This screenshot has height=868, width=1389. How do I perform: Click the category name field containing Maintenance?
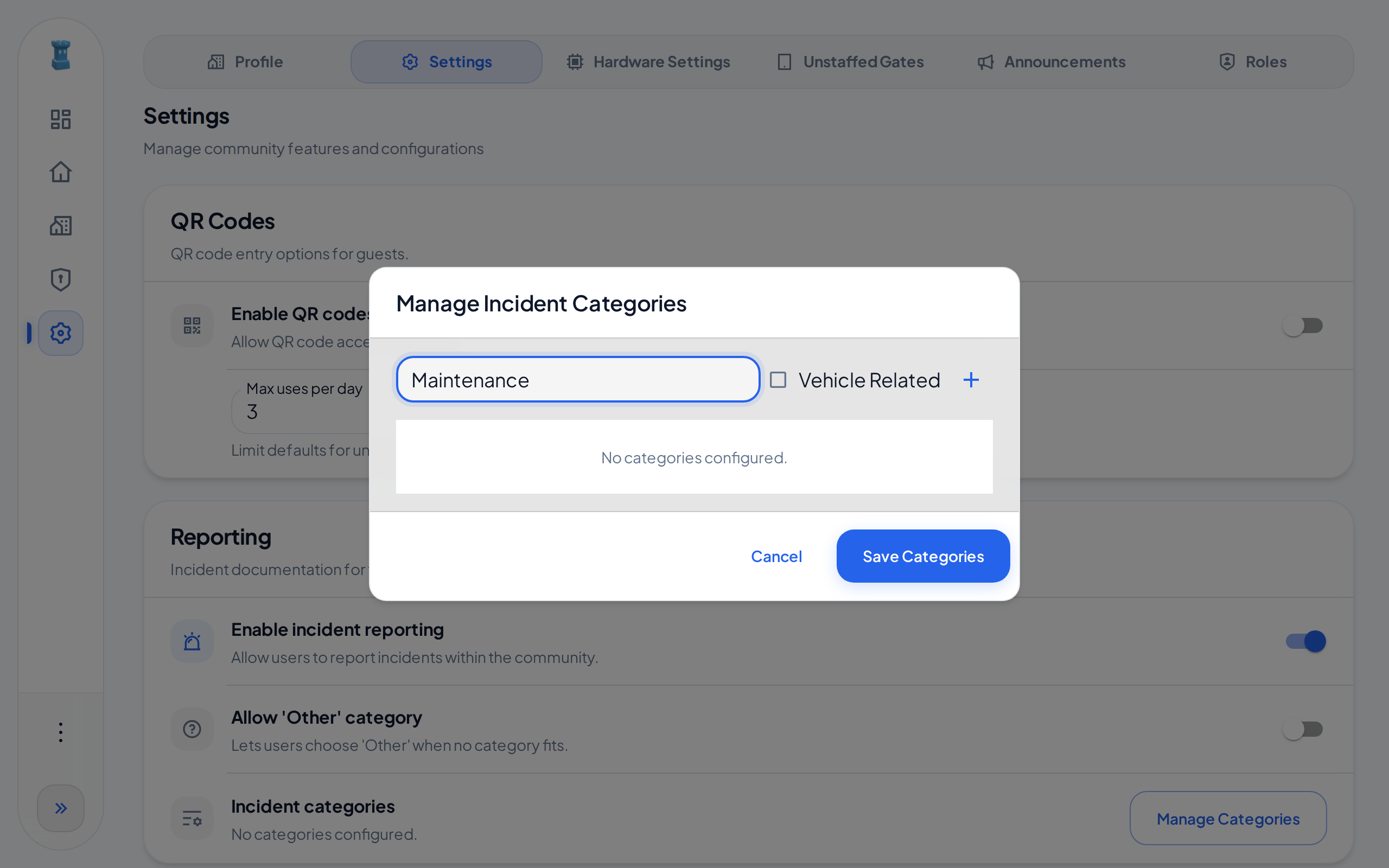(578, 380)
